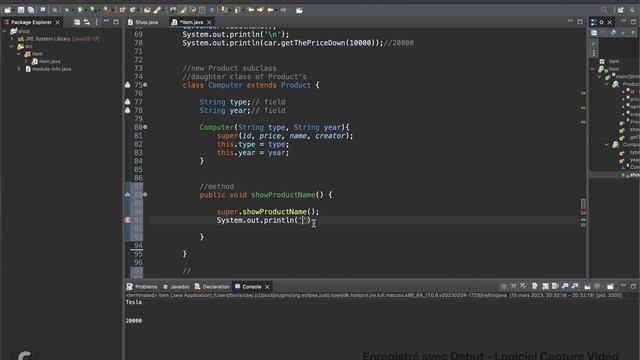Expand module-info.java tree node

[19, 69]
